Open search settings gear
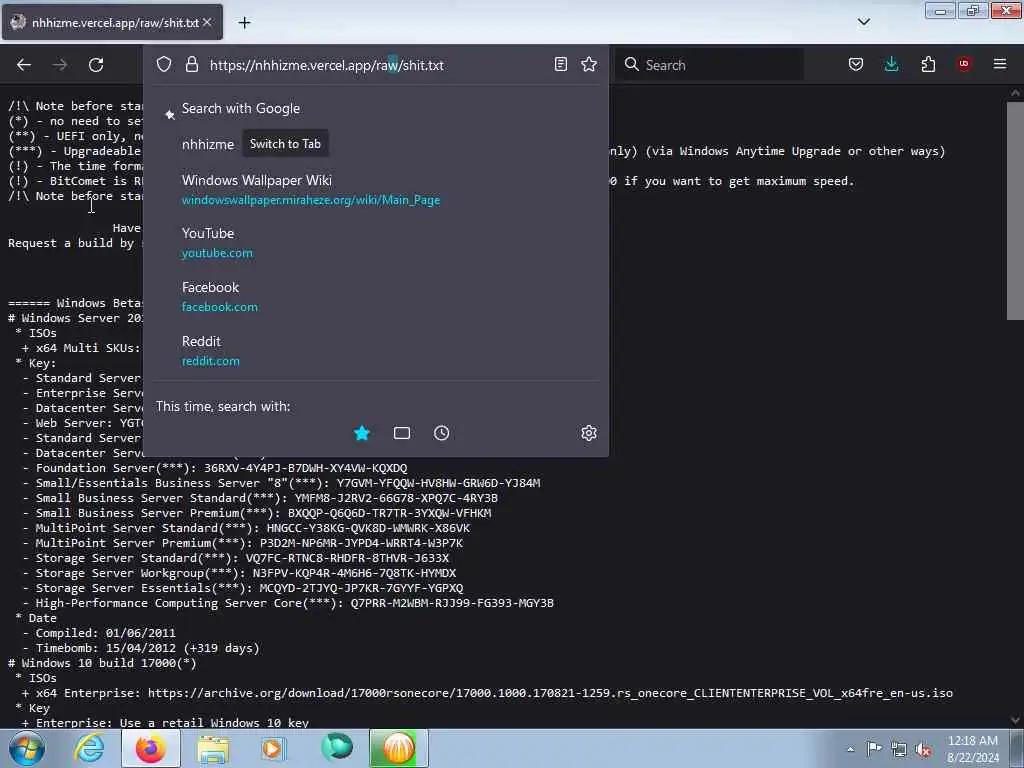This screenshot has width=1024, height=768. point(588,433)
